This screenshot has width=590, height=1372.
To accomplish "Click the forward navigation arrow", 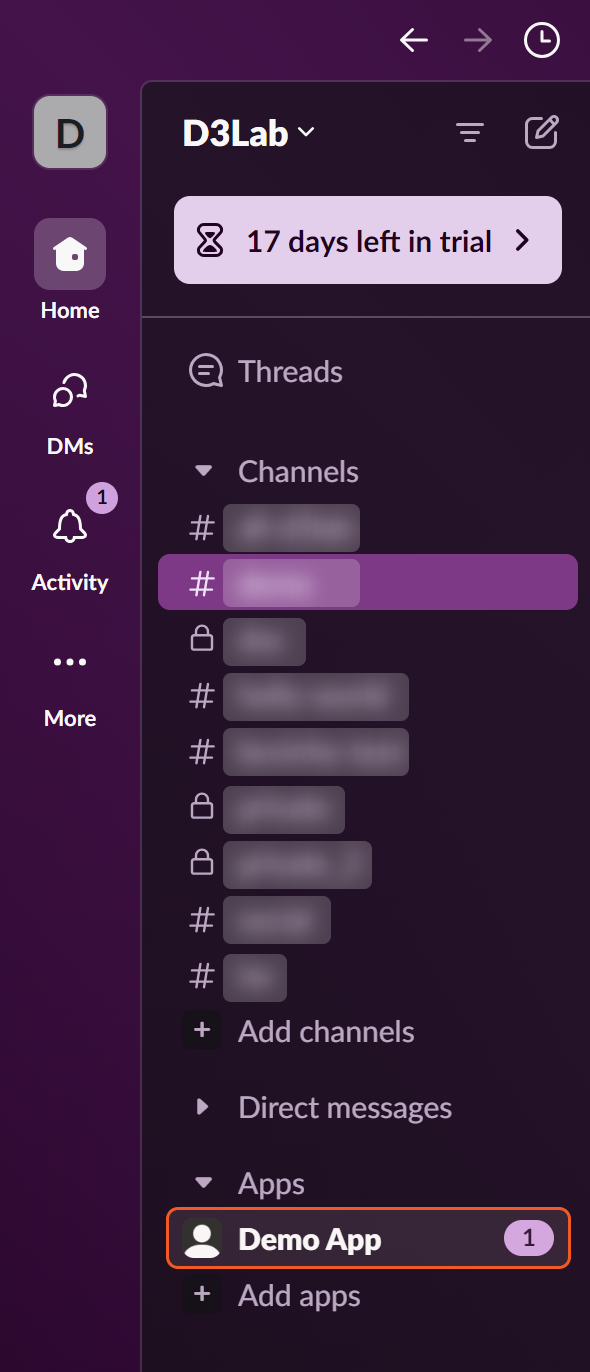I will tap(478, 40).
